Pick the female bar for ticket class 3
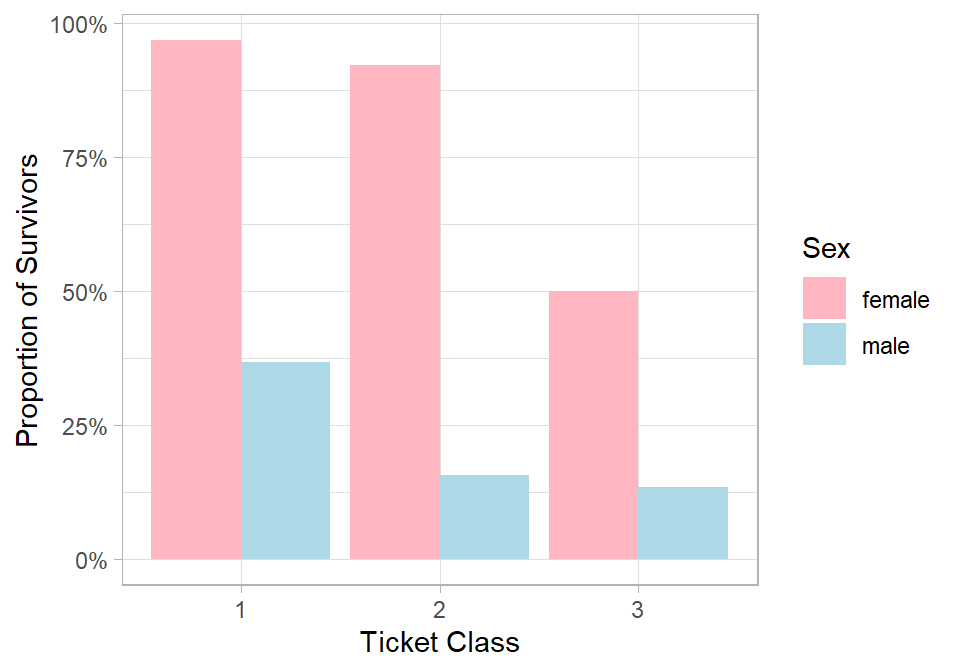Screen dimensions: 960x672 coord(593,425)
